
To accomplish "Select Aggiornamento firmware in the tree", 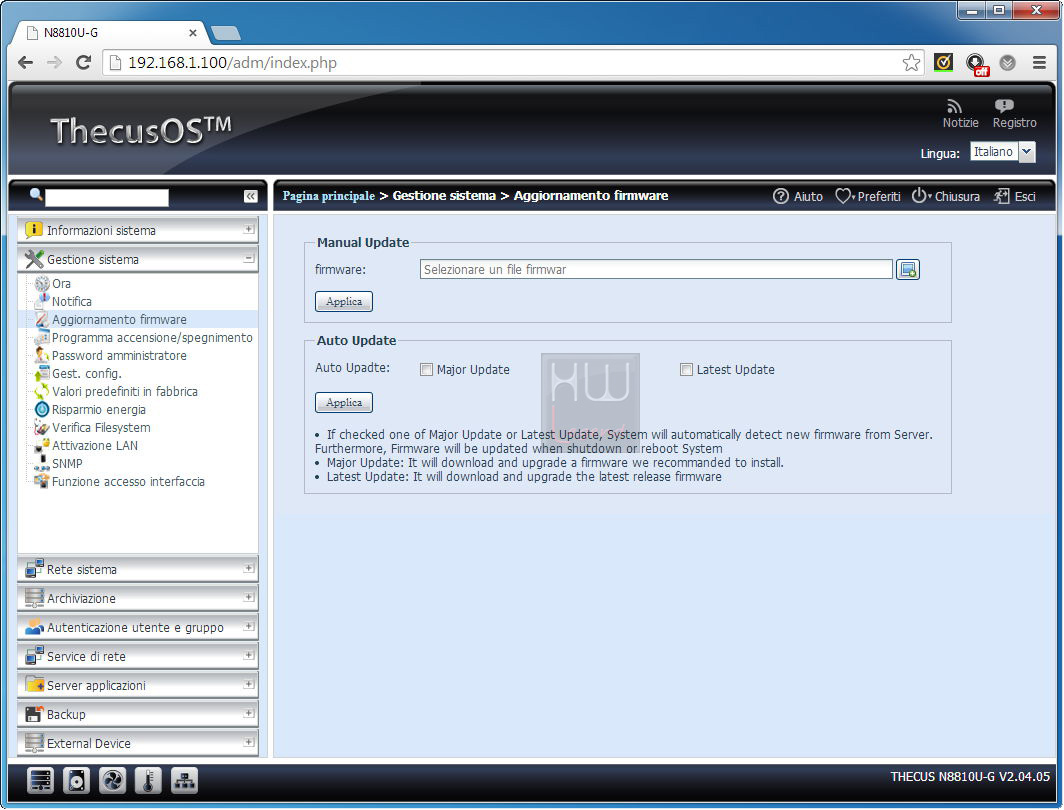I will 119,320.
